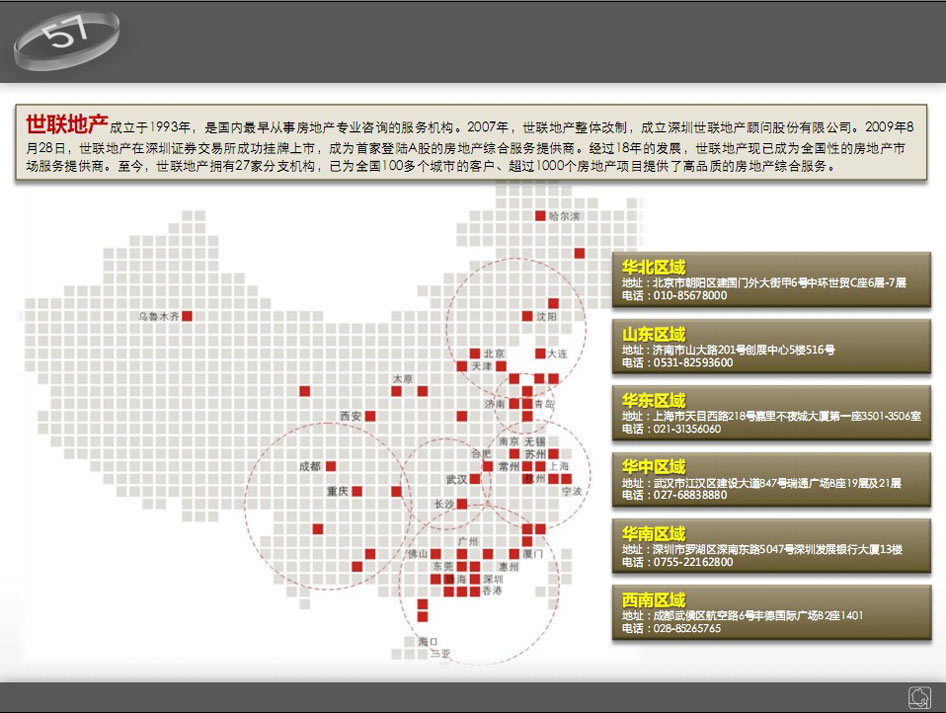
Task: Click the red marker beside 成都
Action: [331, 466]
